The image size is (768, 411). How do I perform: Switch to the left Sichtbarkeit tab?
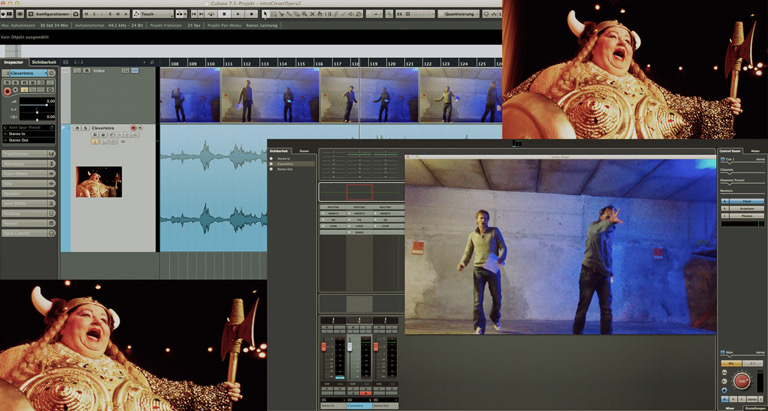(44, 62)
